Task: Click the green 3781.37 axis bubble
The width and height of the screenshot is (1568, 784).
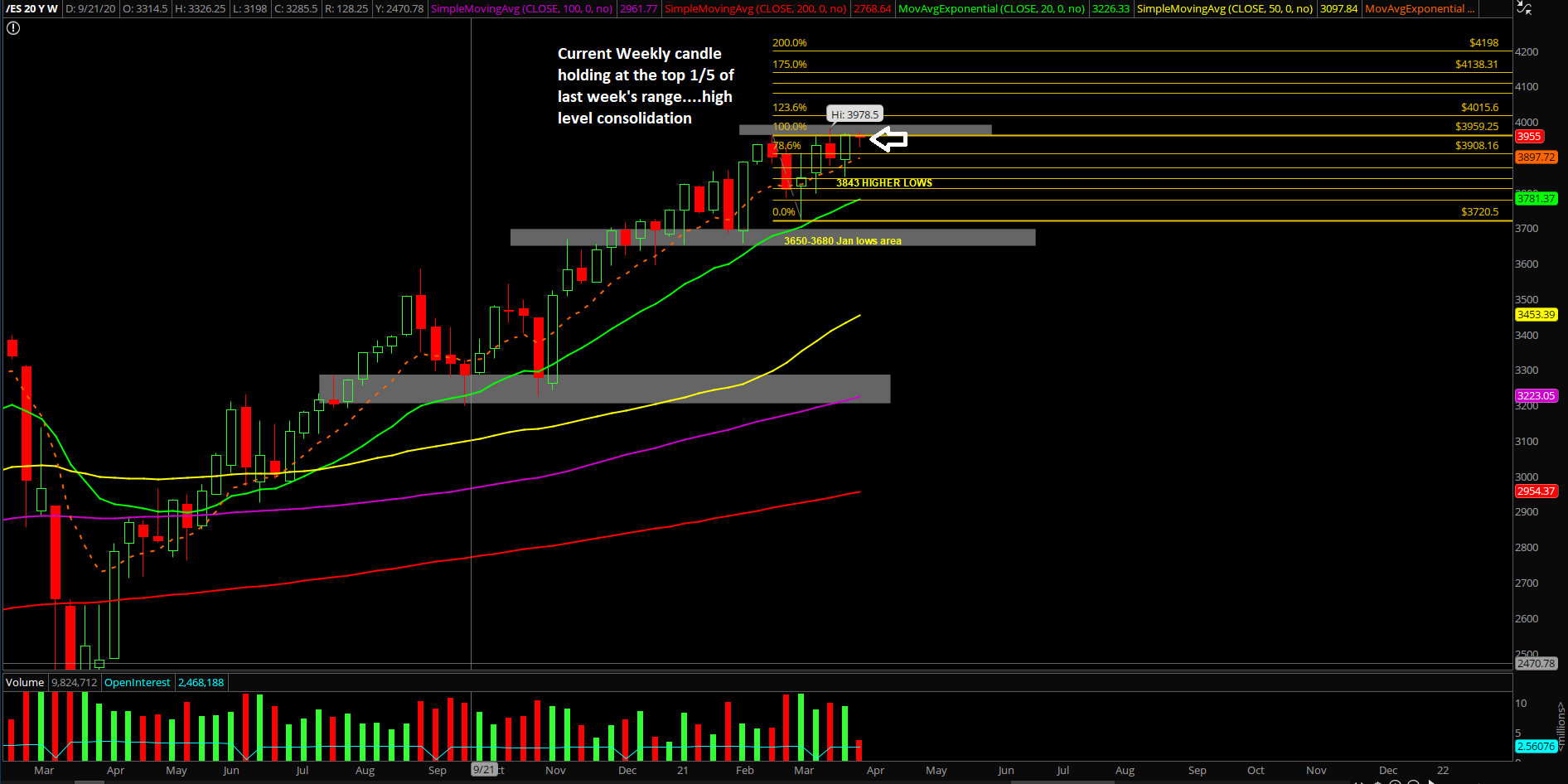Action: (x=1537, y=198)
